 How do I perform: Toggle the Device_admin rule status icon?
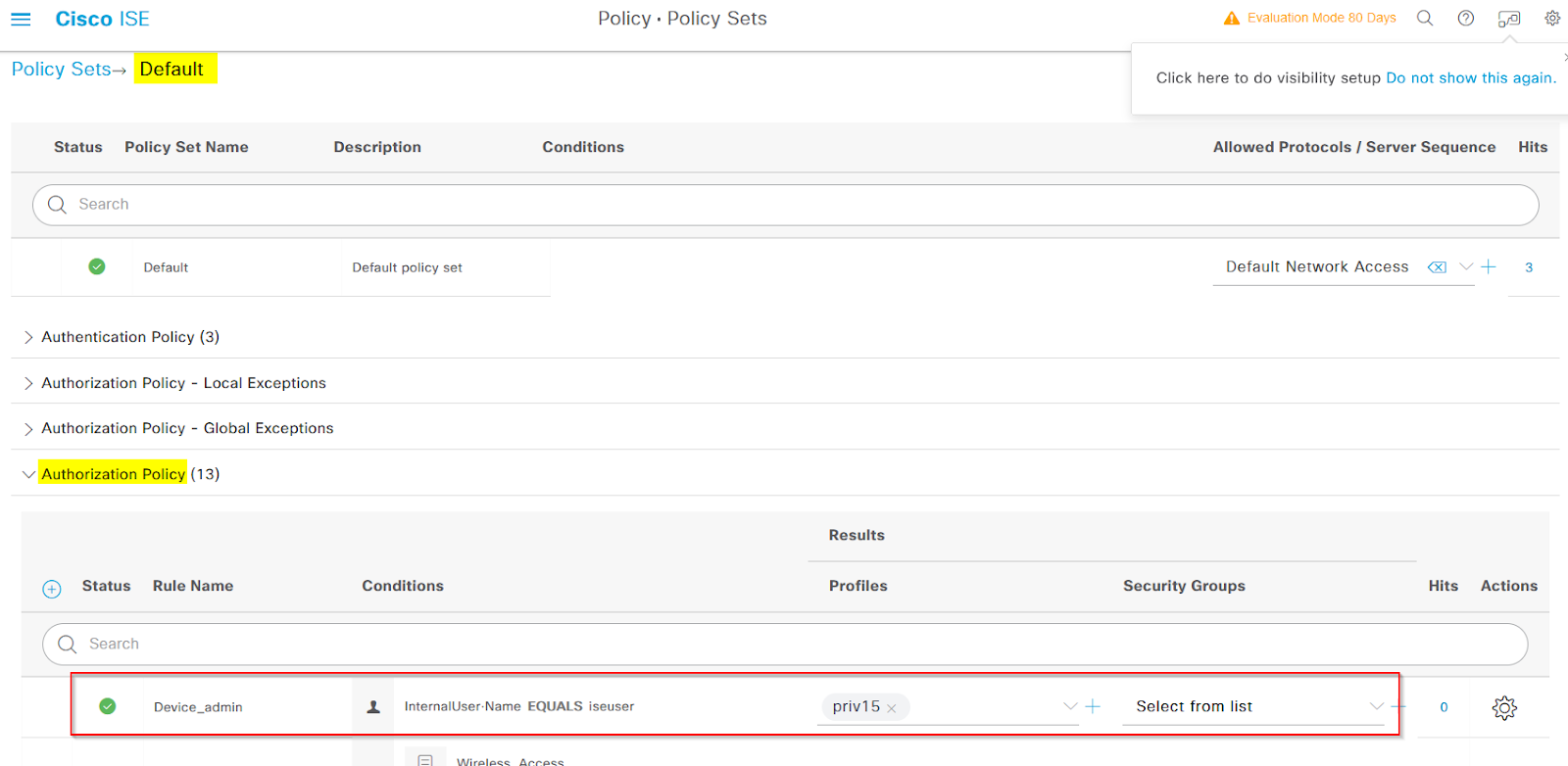point(108,706)
